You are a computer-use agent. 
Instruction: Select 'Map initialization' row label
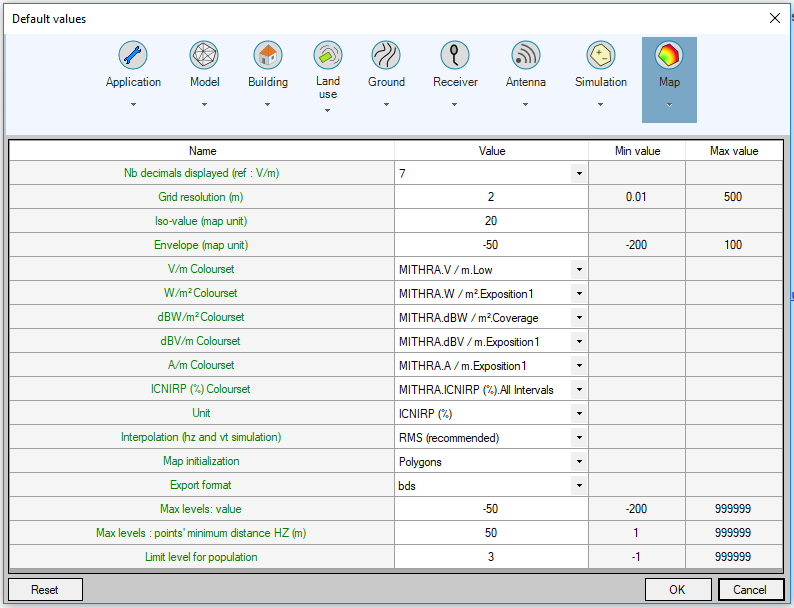coord(201,461)
